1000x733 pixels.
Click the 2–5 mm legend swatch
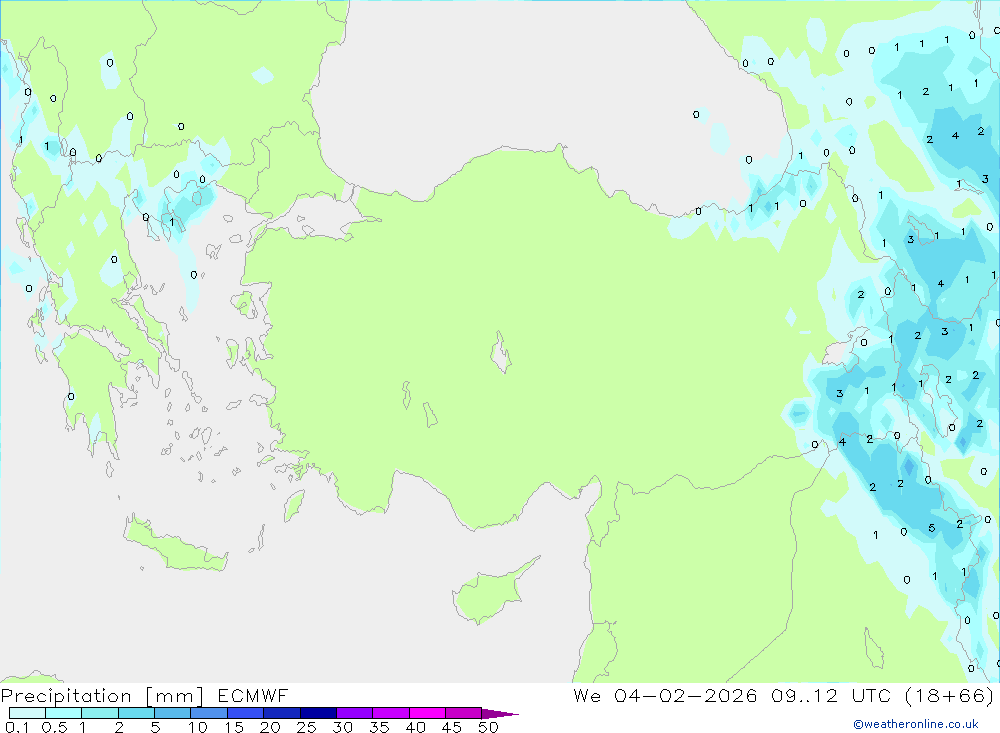click(136, 713)
